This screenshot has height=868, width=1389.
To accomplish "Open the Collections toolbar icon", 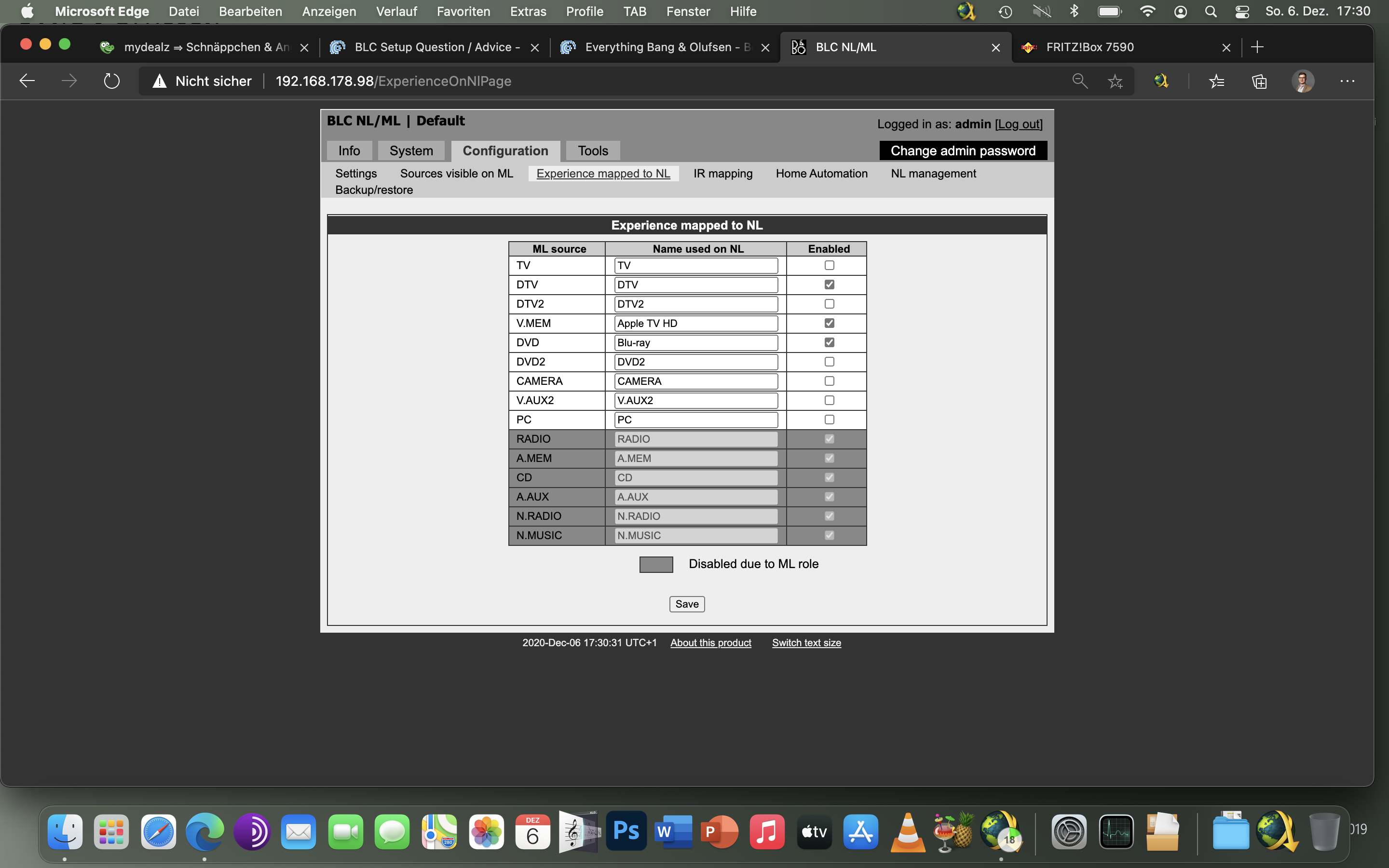I will pyautogui.click(x=1259, y=81).
